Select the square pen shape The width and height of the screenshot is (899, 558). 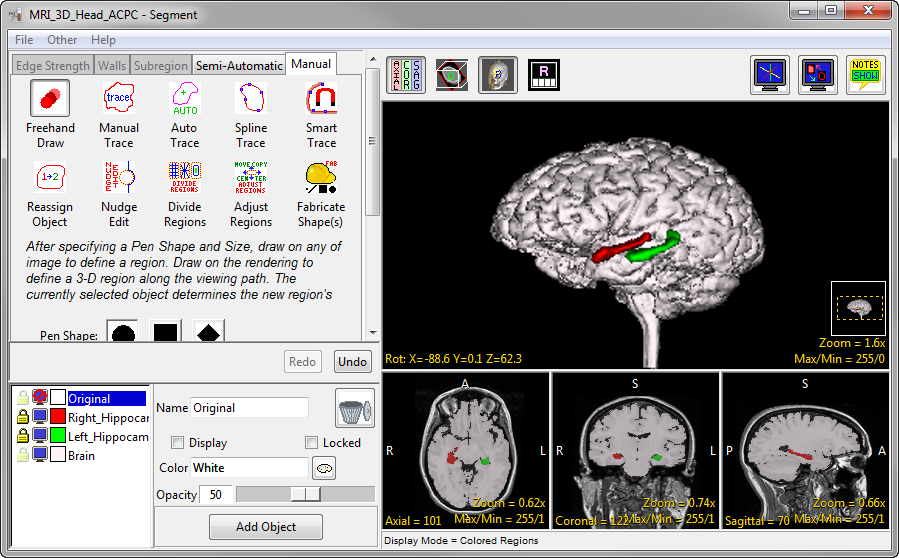(x=166, y=331)
